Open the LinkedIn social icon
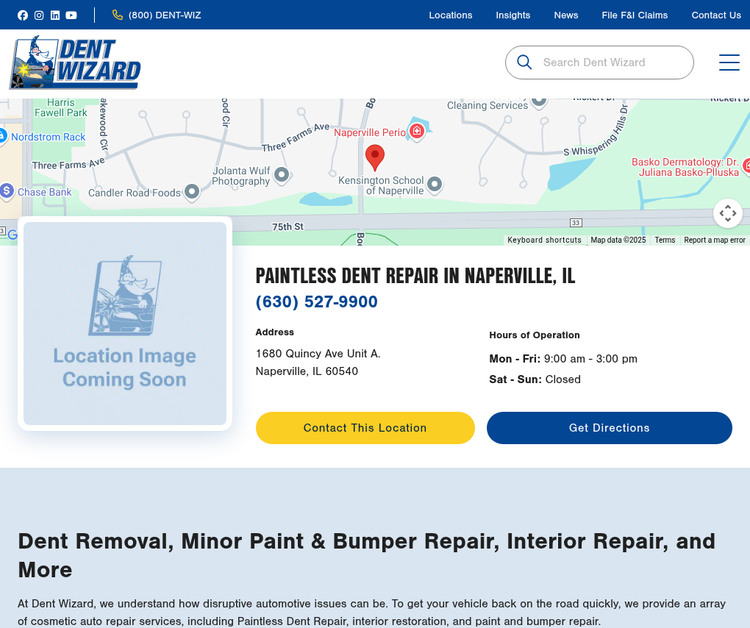The height and width of the screenshot is (628, 750). [x=55, y=15]
